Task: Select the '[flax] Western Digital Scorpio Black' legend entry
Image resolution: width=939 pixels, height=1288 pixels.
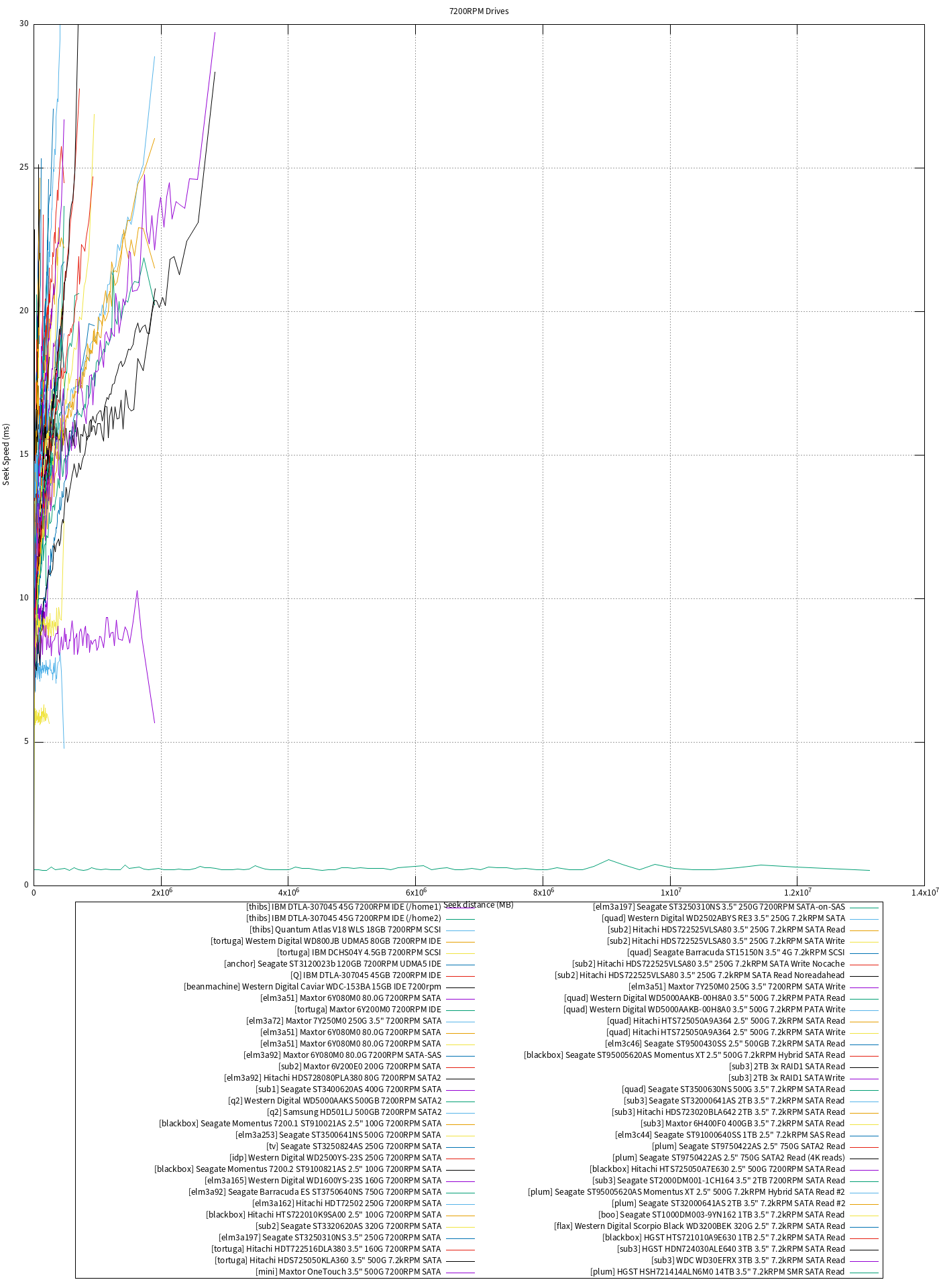Action: (699, 1226)
